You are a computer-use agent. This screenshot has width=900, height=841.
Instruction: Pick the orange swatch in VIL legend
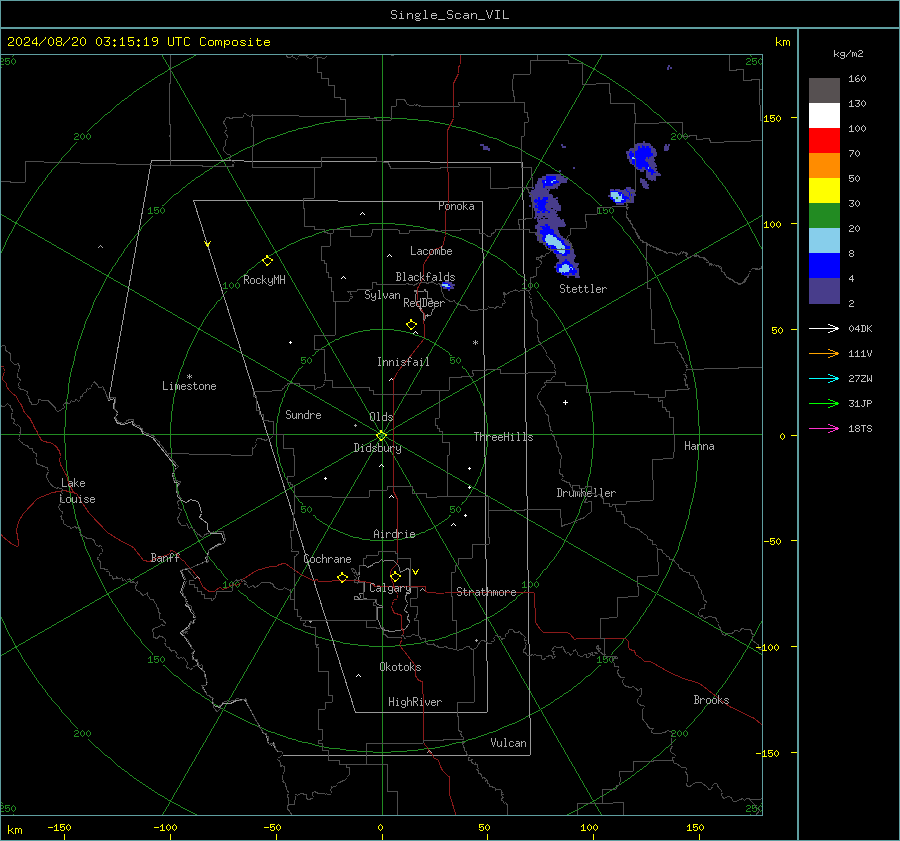[824, 166]
